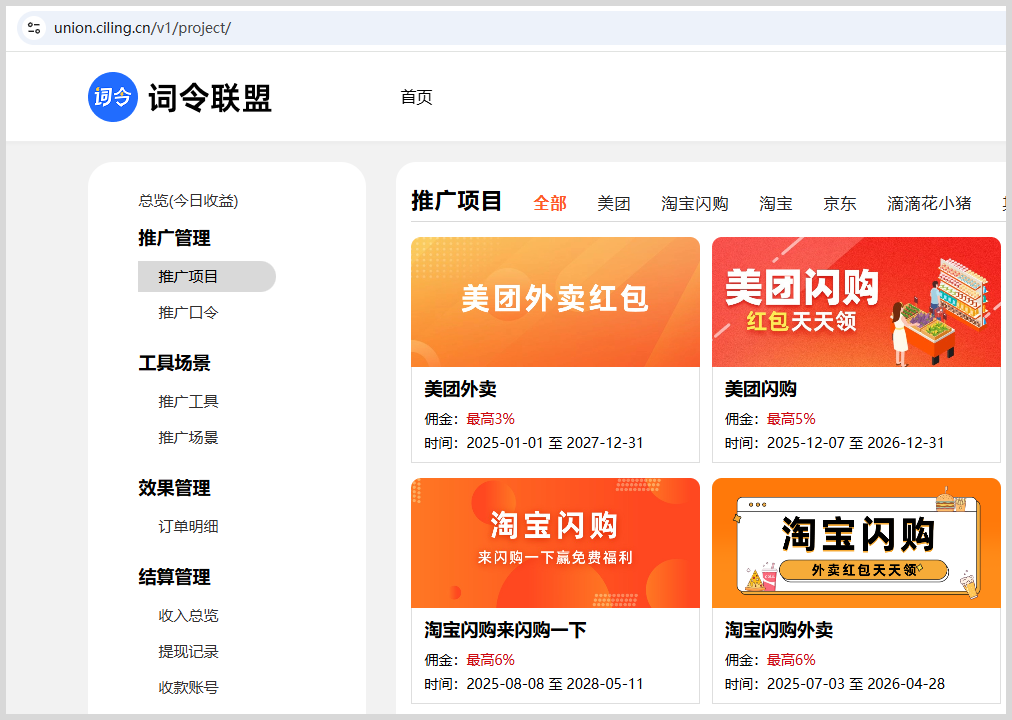Viewport: 1012px width, 720px height.
Task: Click the 工具场景 section heading
Action: tap(174, 363)
